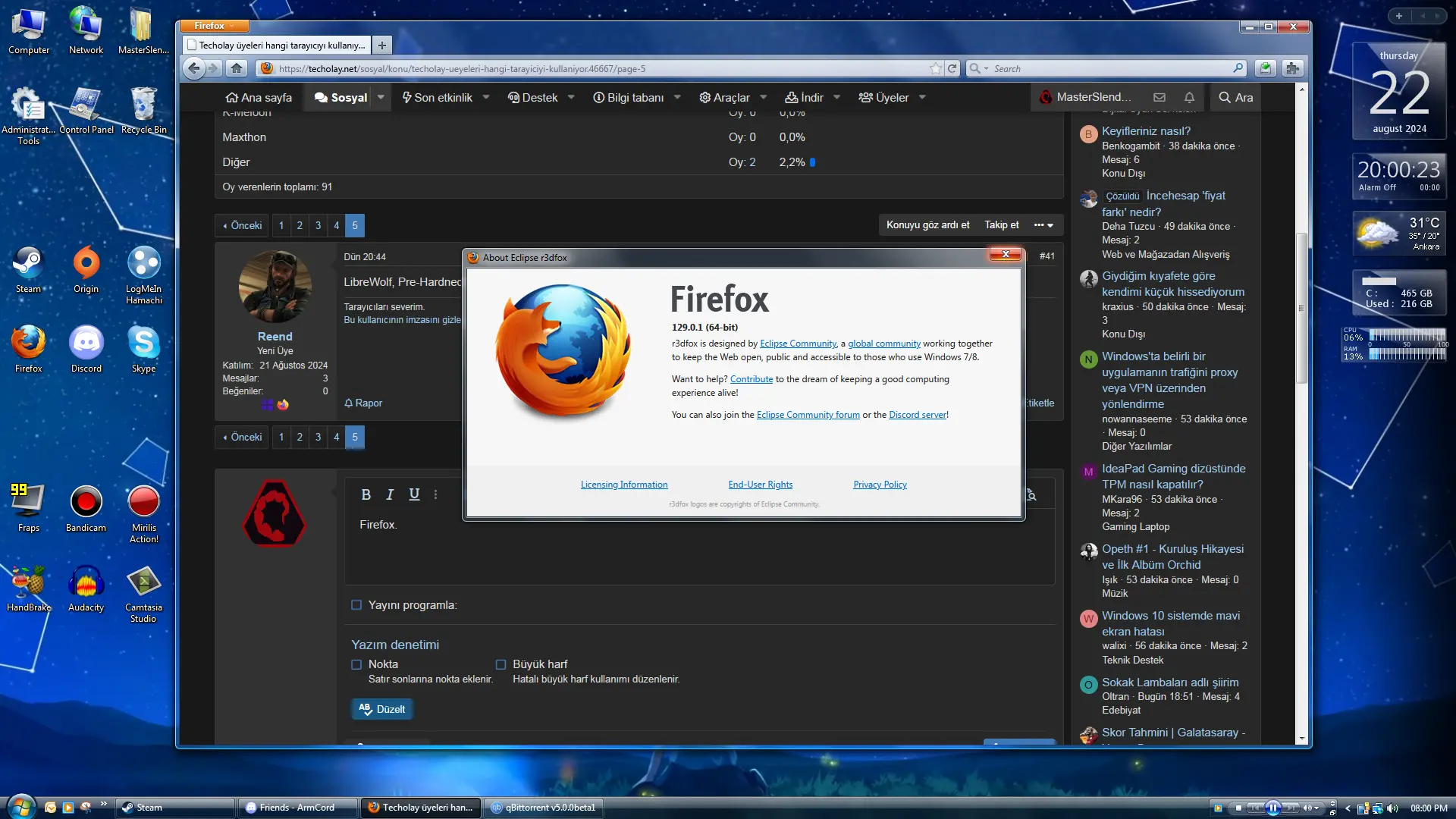1456x819 pixels.
Task: Open the Steam desktop shortcut
Action: click(29, 269)
